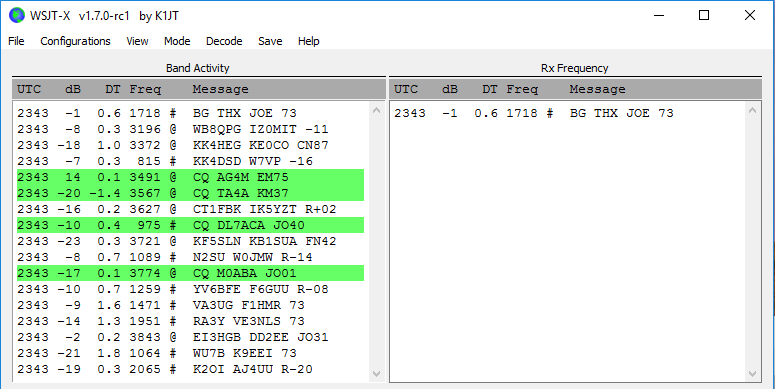Click Band Activity scrollbar down arrow
This screenshot has width=775, height=389.
[376, 374]
